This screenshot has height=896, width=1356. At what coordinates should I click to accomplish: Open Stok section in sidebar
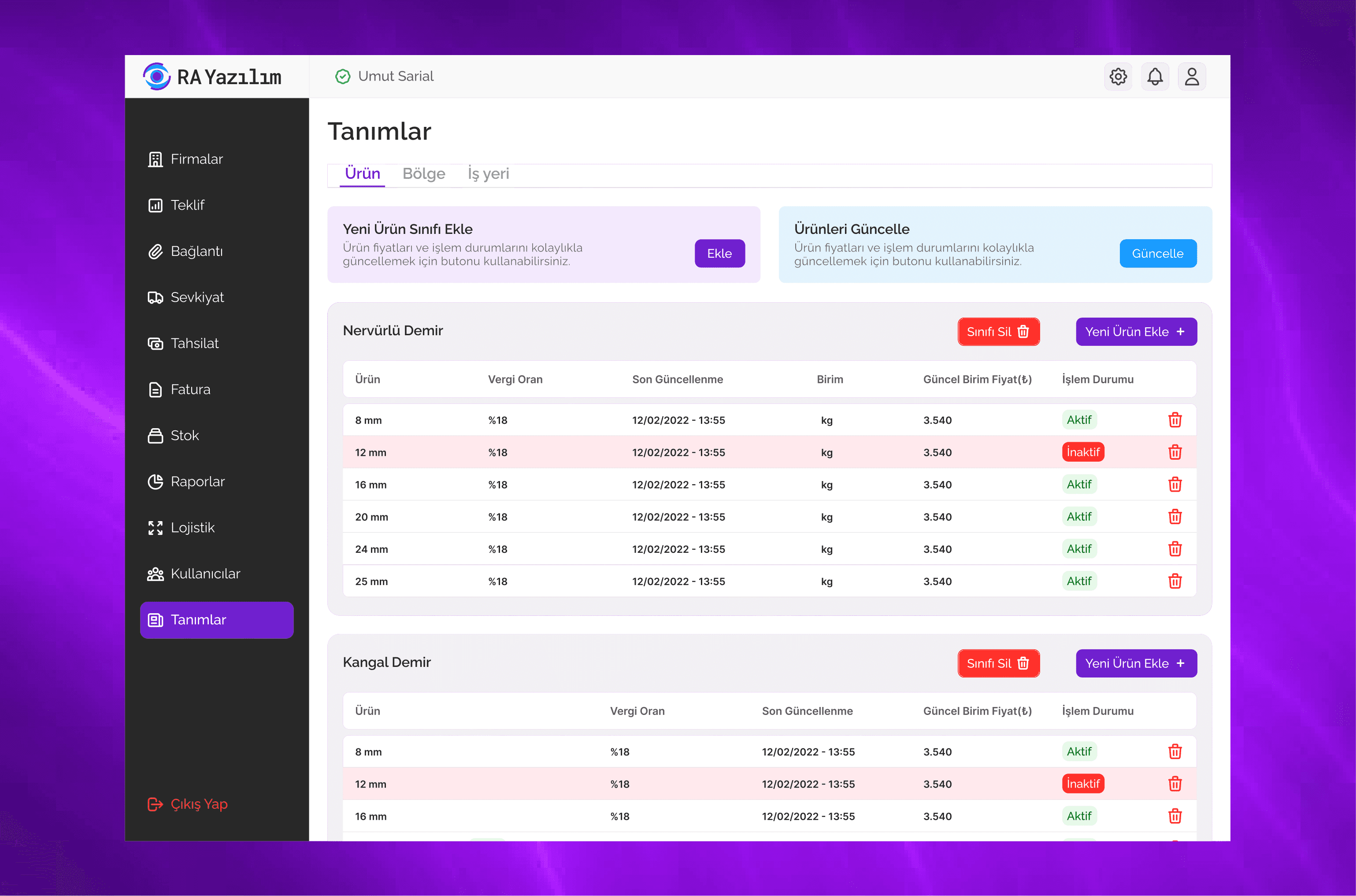[184, 435]
